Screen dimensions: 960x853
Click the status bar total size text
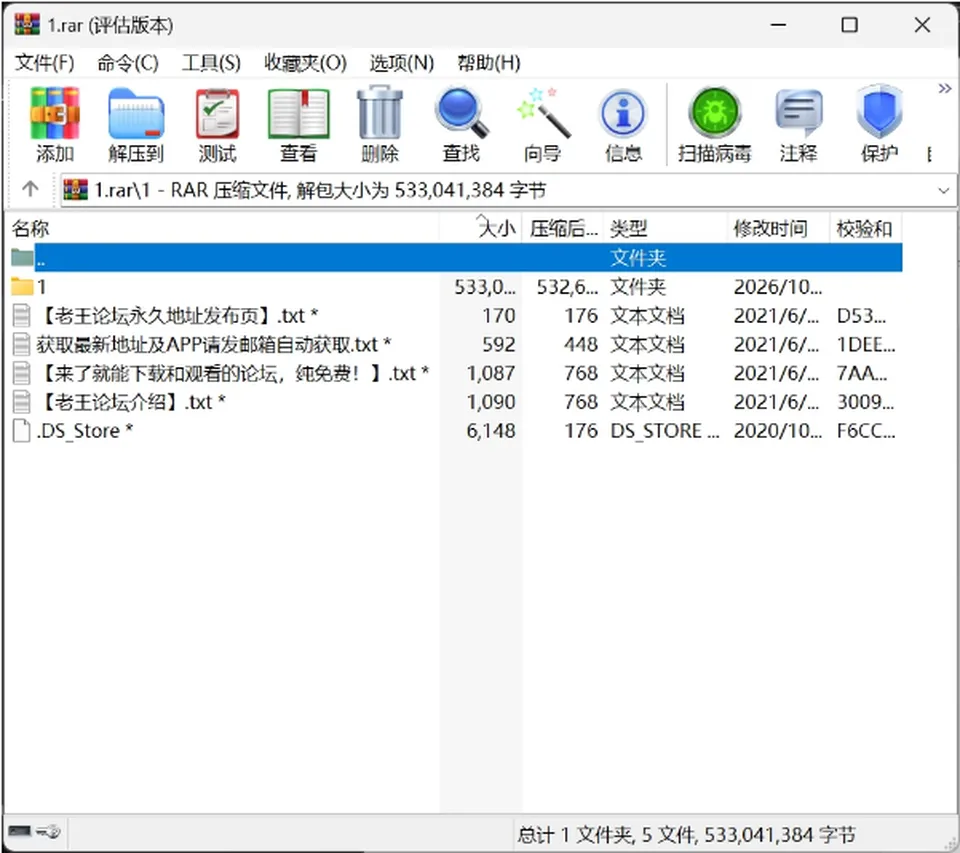[686, 834]
